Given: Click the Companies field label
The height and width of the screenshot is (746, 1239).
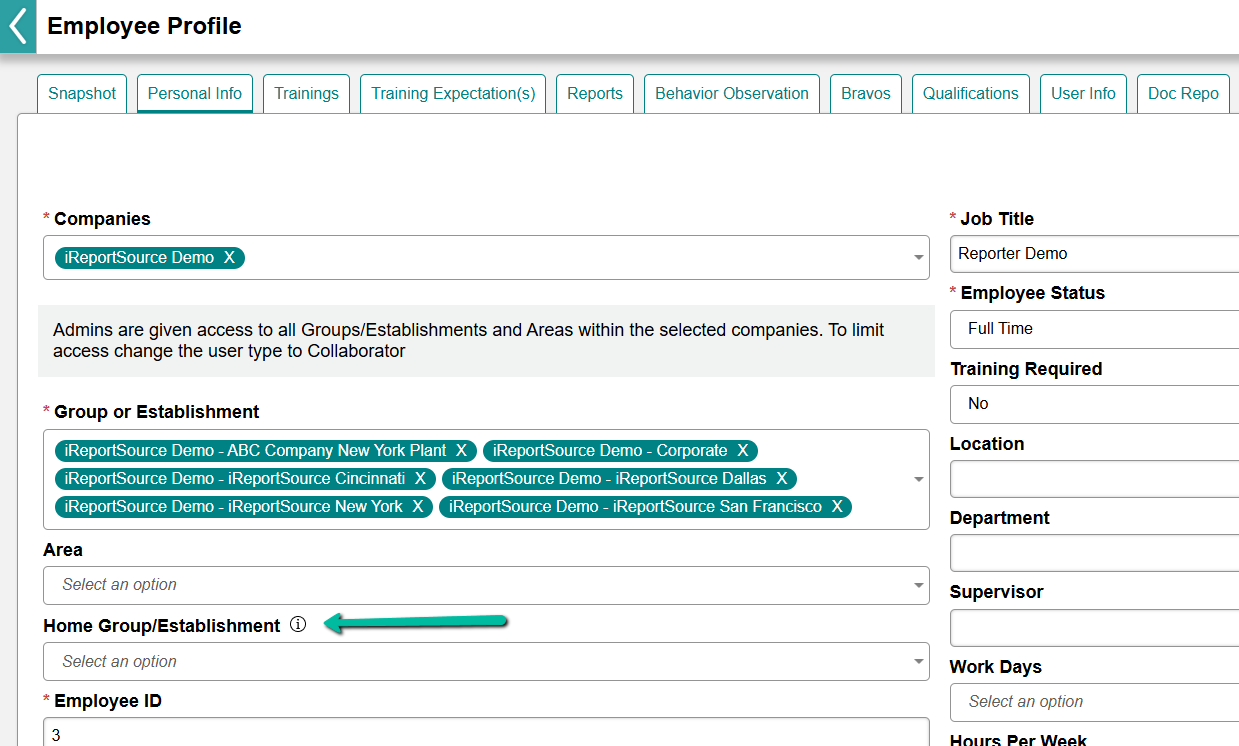Looking at the screenshot, I should coord(102,219).
